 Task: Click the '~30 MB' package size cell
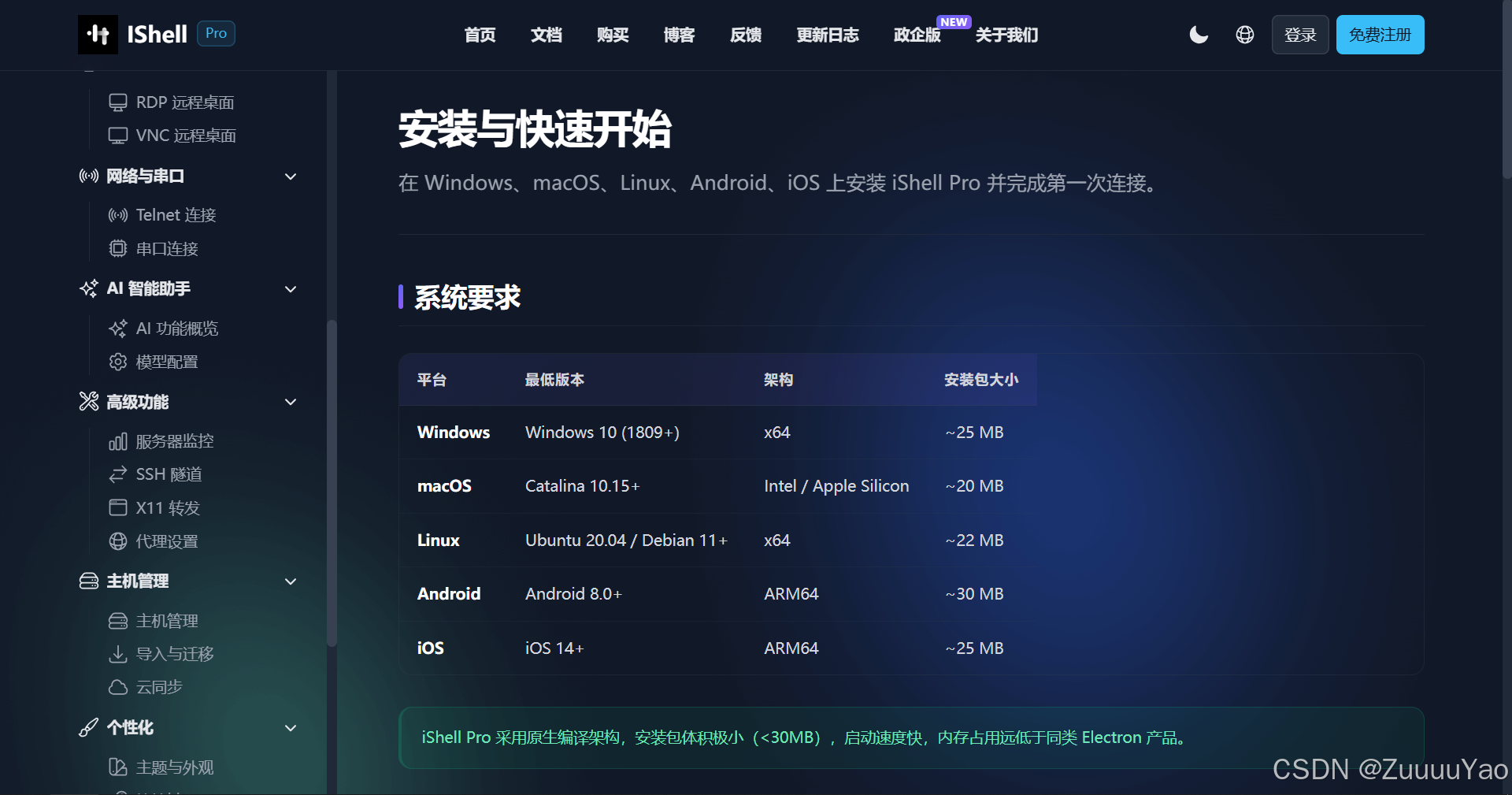click(975, 594)
